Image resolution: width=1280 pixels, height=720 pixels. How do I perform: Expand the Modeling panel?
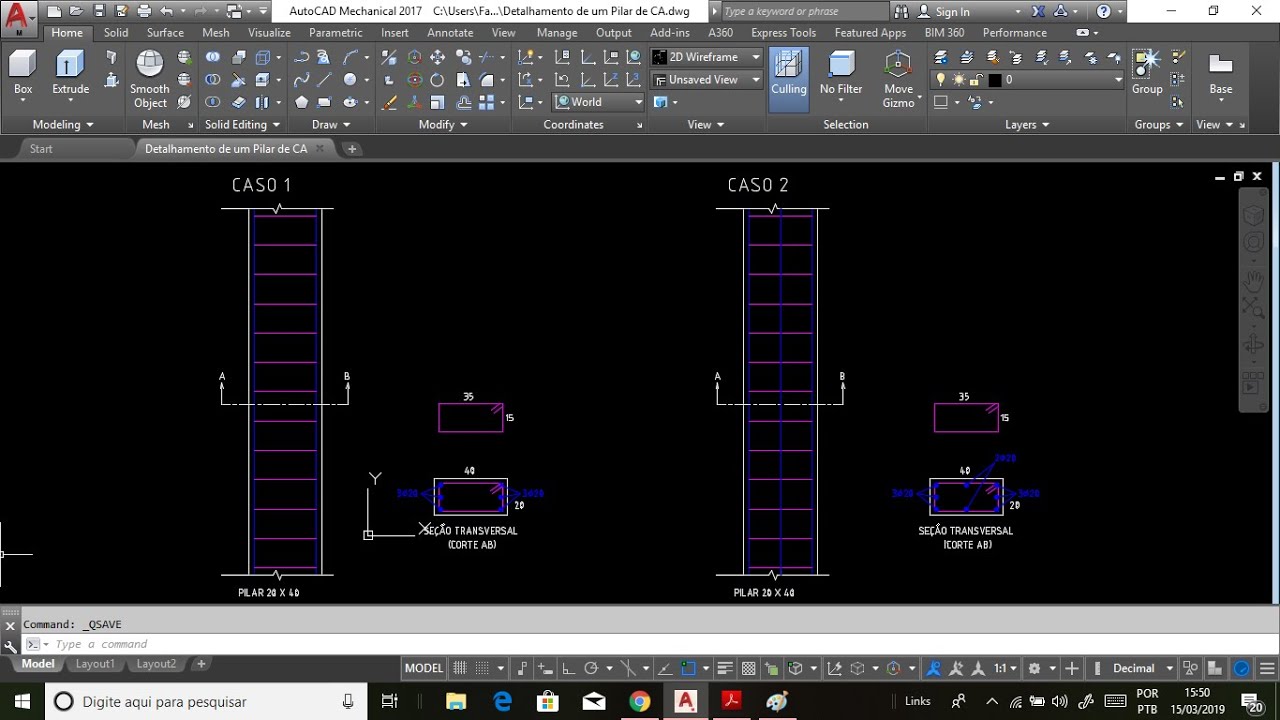pyautogui.click(x=63, y=125)
